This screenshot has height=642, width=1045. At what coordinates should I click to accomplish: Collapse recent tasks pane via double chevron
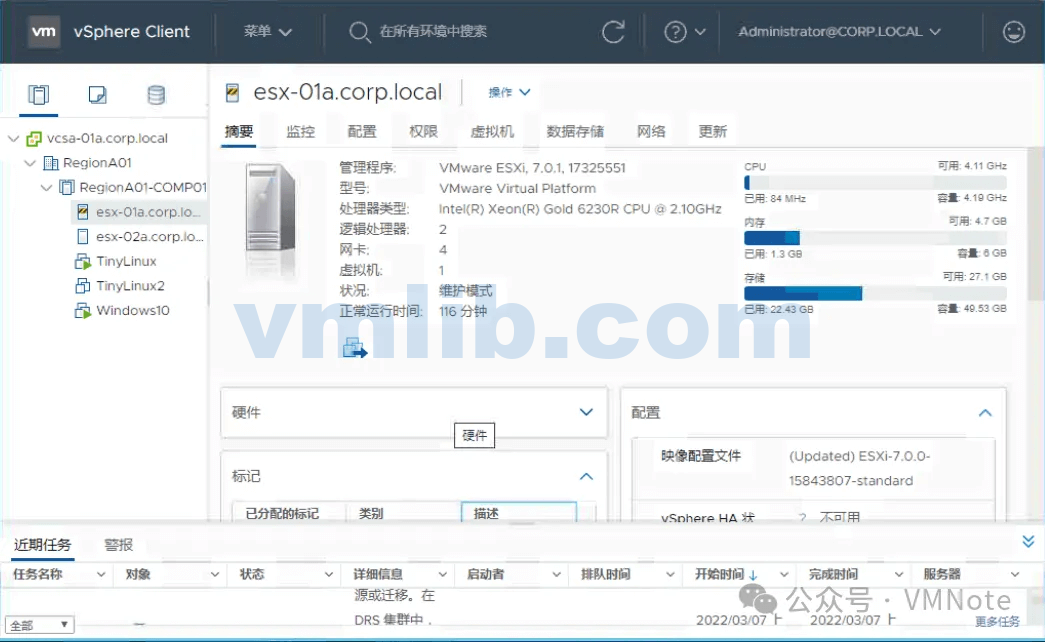click(1028, 540)
